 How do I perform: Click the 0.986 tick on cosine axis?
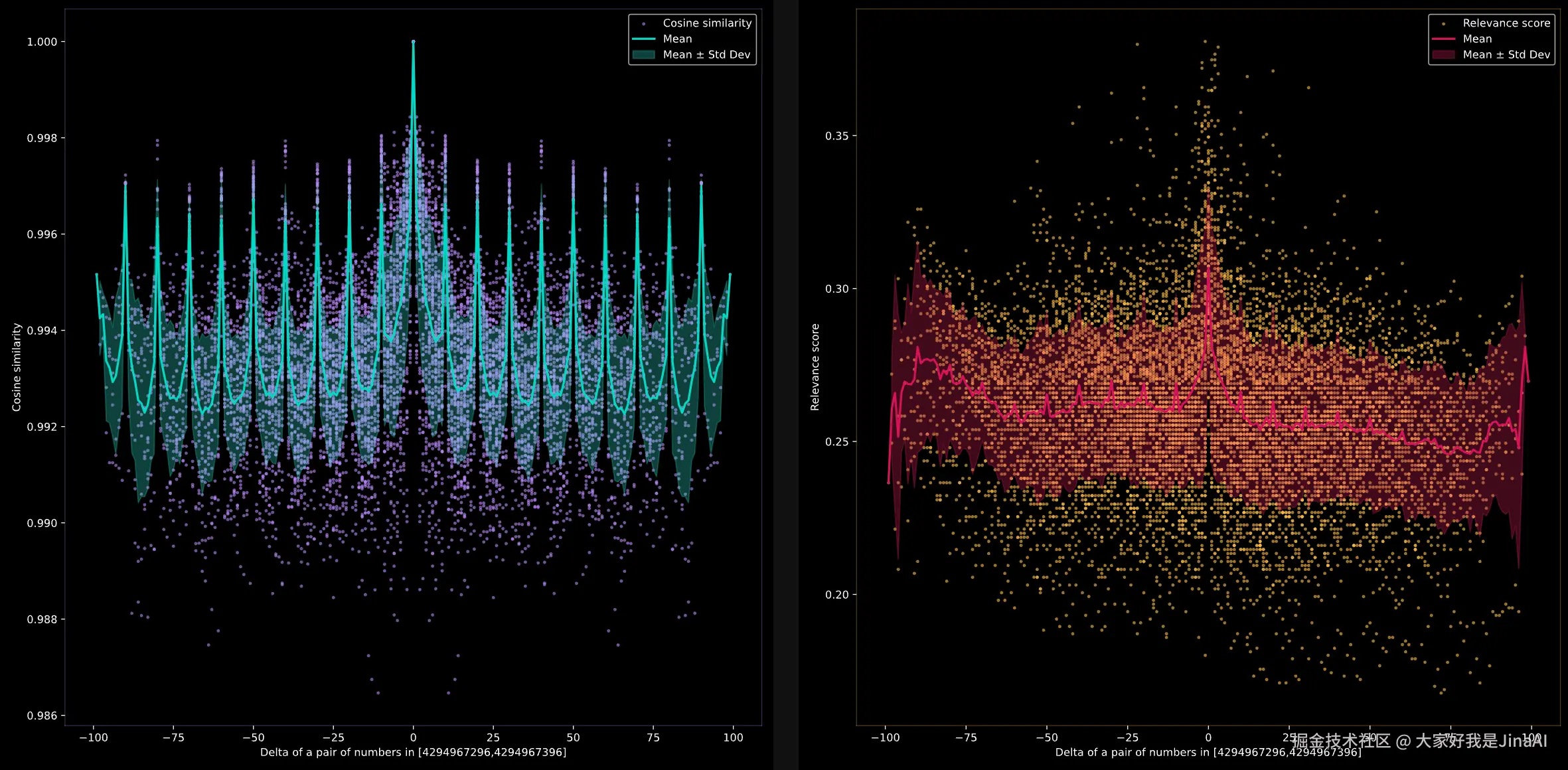point(42,716)
